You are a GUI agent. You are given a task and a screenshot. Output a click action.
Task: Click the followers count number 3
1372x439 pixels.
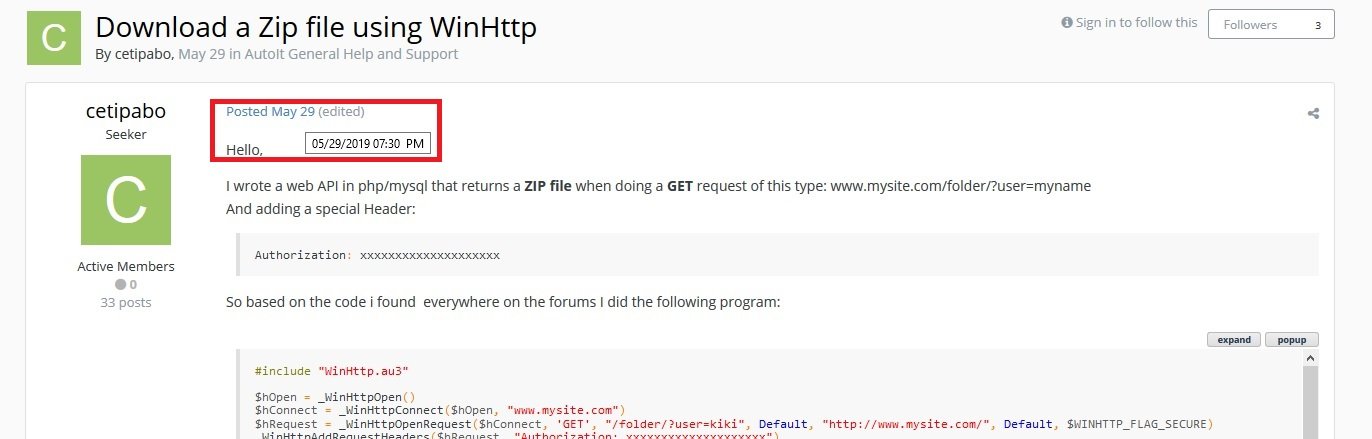coord(1317,24)
